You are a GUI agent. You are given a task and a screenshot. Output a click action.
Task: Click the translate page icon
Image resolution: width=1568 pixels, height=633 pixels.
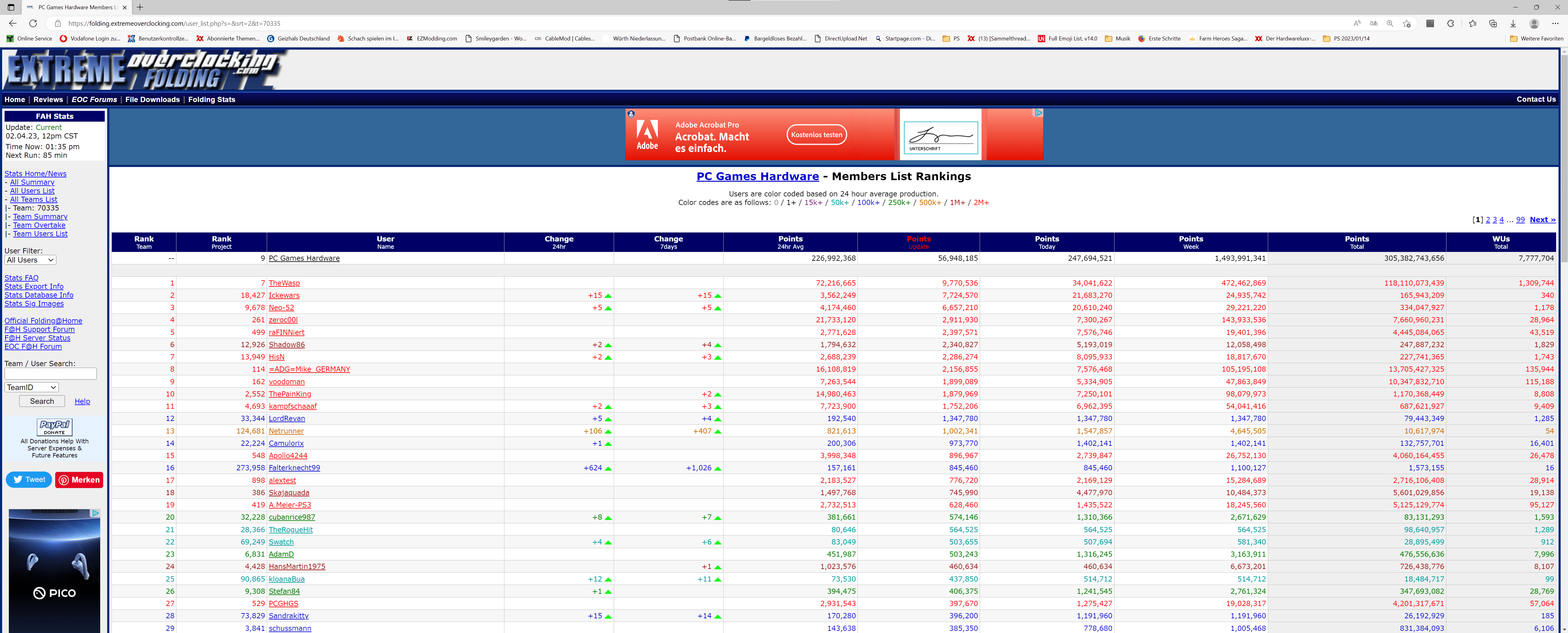(x=1373, y=23)
